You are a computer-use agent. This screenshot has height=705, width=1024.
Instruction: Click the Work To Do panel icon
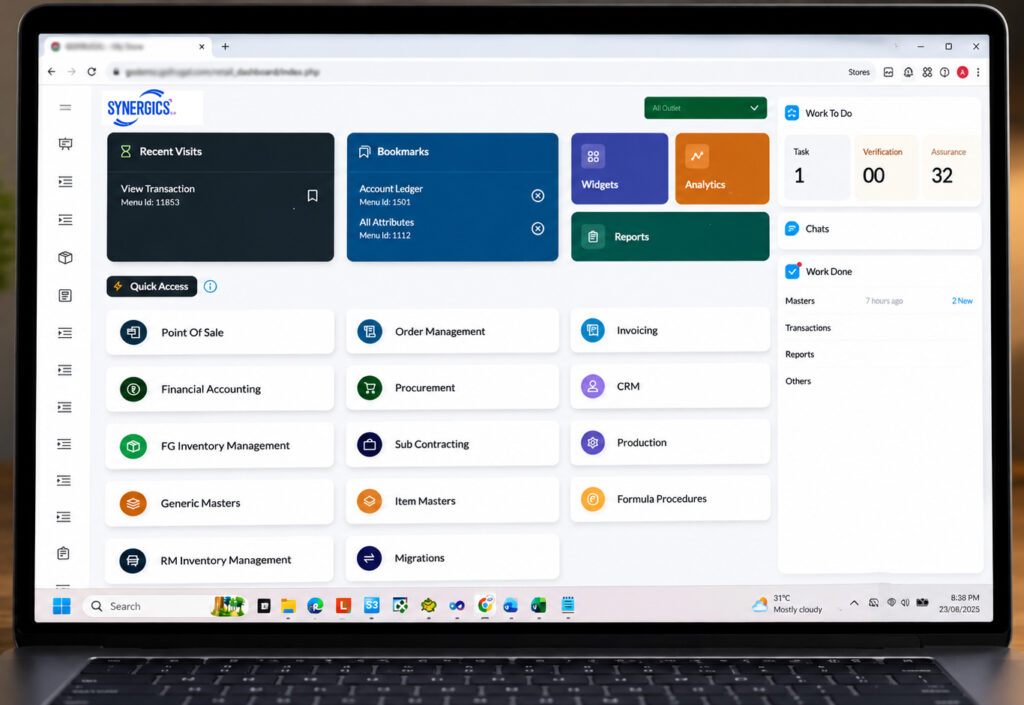[792, 113]
